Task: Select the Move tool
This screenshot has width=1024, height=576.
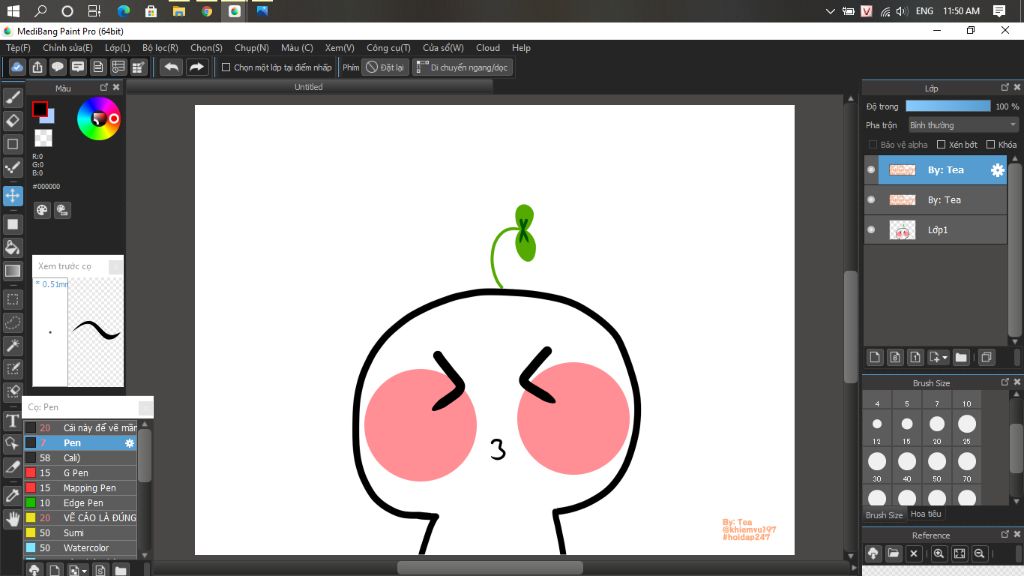Action: click(x=12, y=196)
